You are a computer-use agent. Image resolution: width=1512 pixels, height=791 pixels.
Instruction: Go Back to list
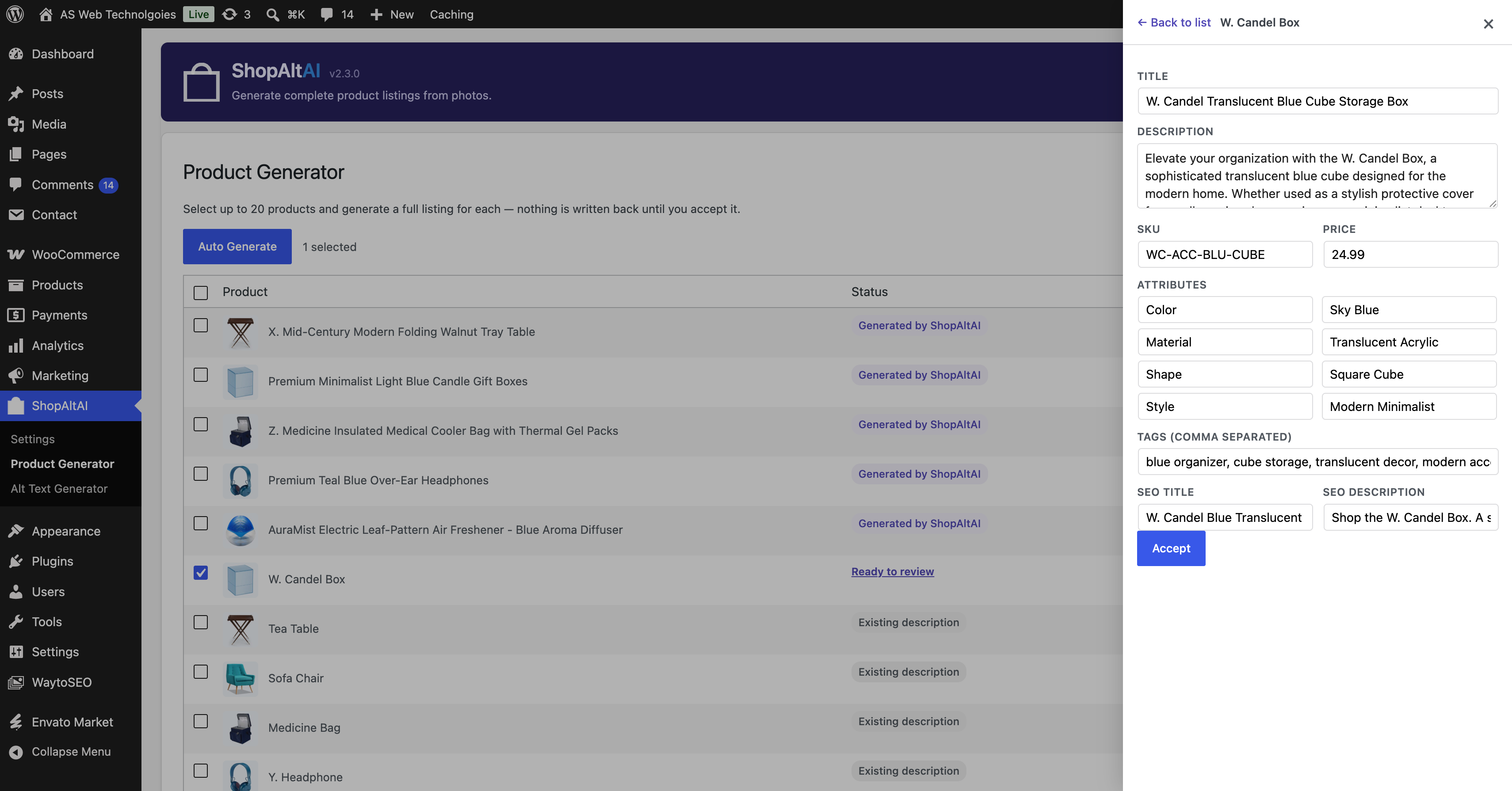click(x=1175, y=22)
